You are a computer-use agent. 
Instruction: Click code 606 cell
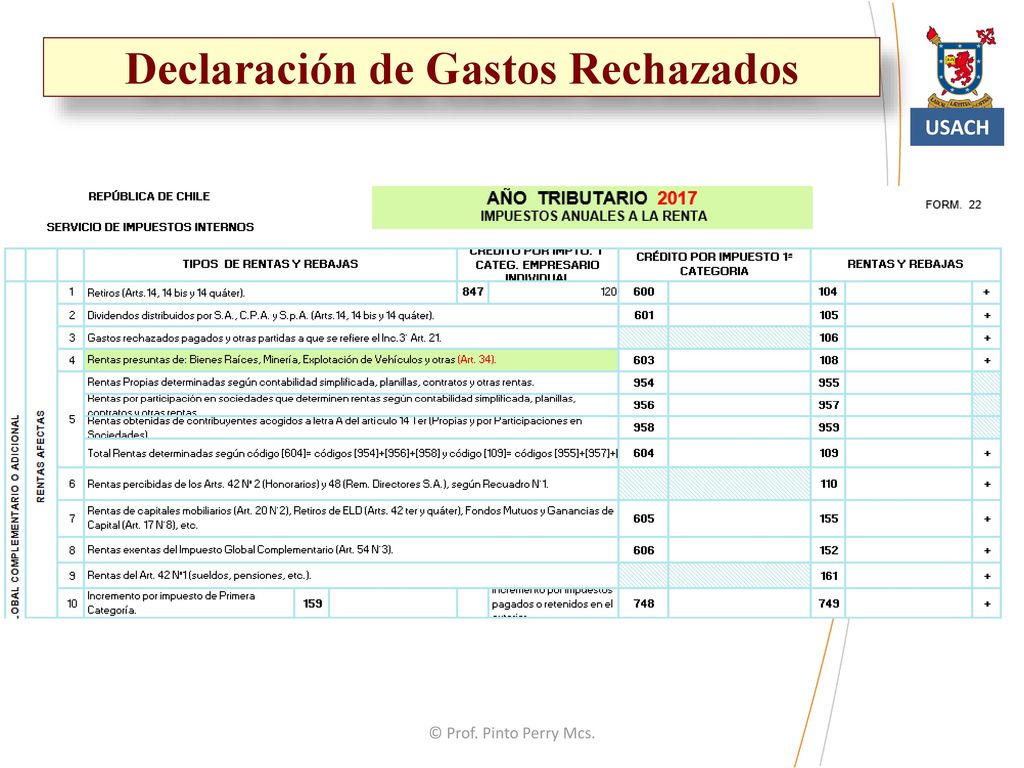(x=643, y=550)
